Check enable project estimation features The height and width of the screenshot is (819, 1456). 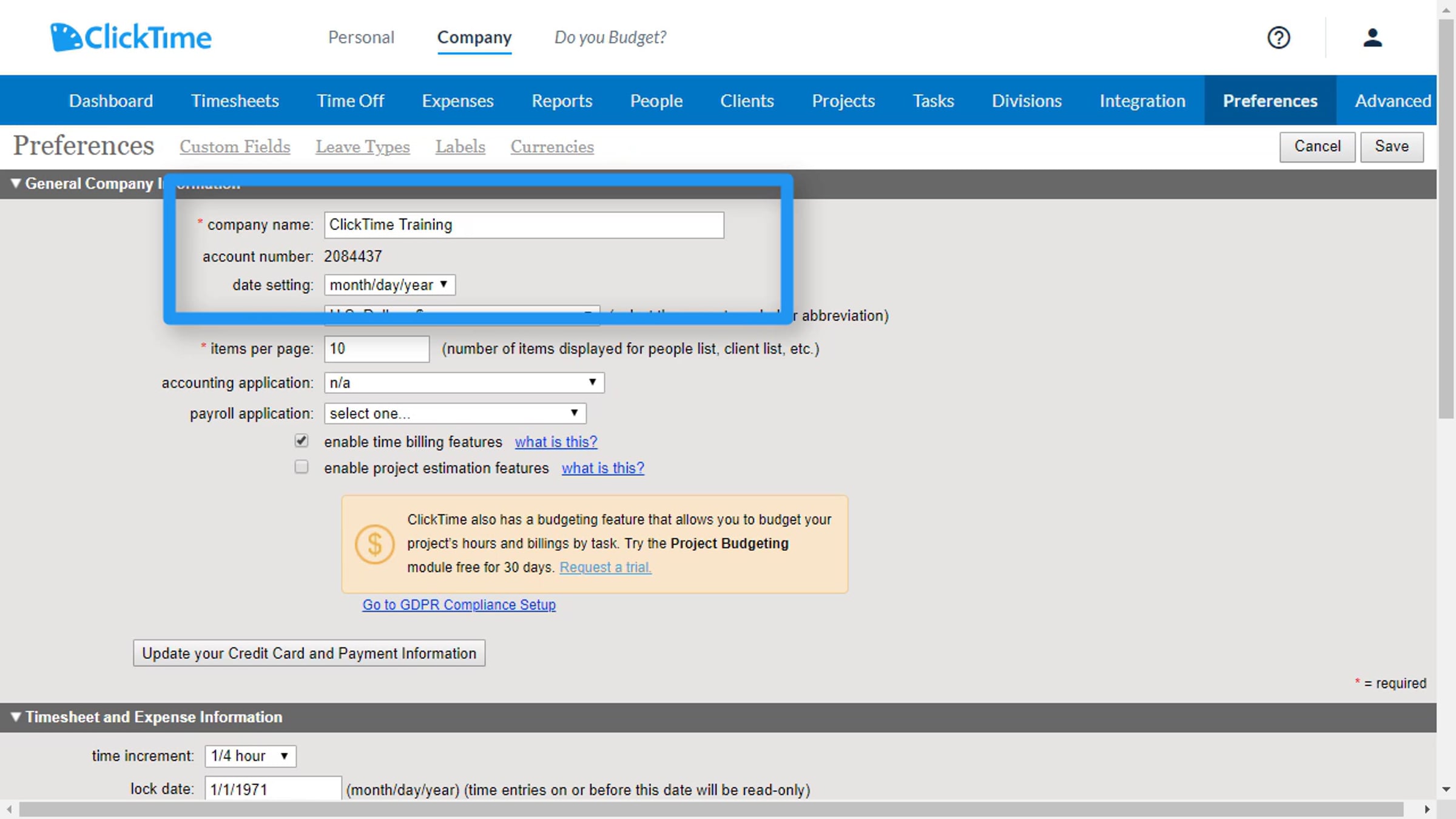(x=302, y=467)
